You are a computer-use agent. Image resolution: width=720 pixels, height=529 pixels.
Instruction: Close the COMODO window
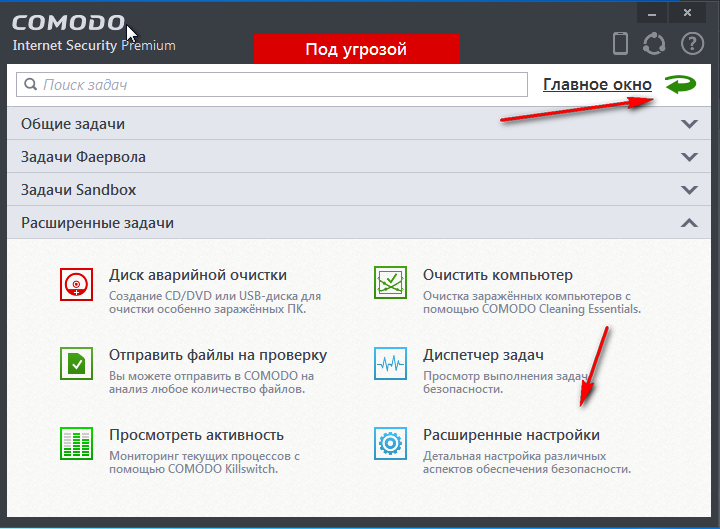pyautogui.click(x=687, y=13)
